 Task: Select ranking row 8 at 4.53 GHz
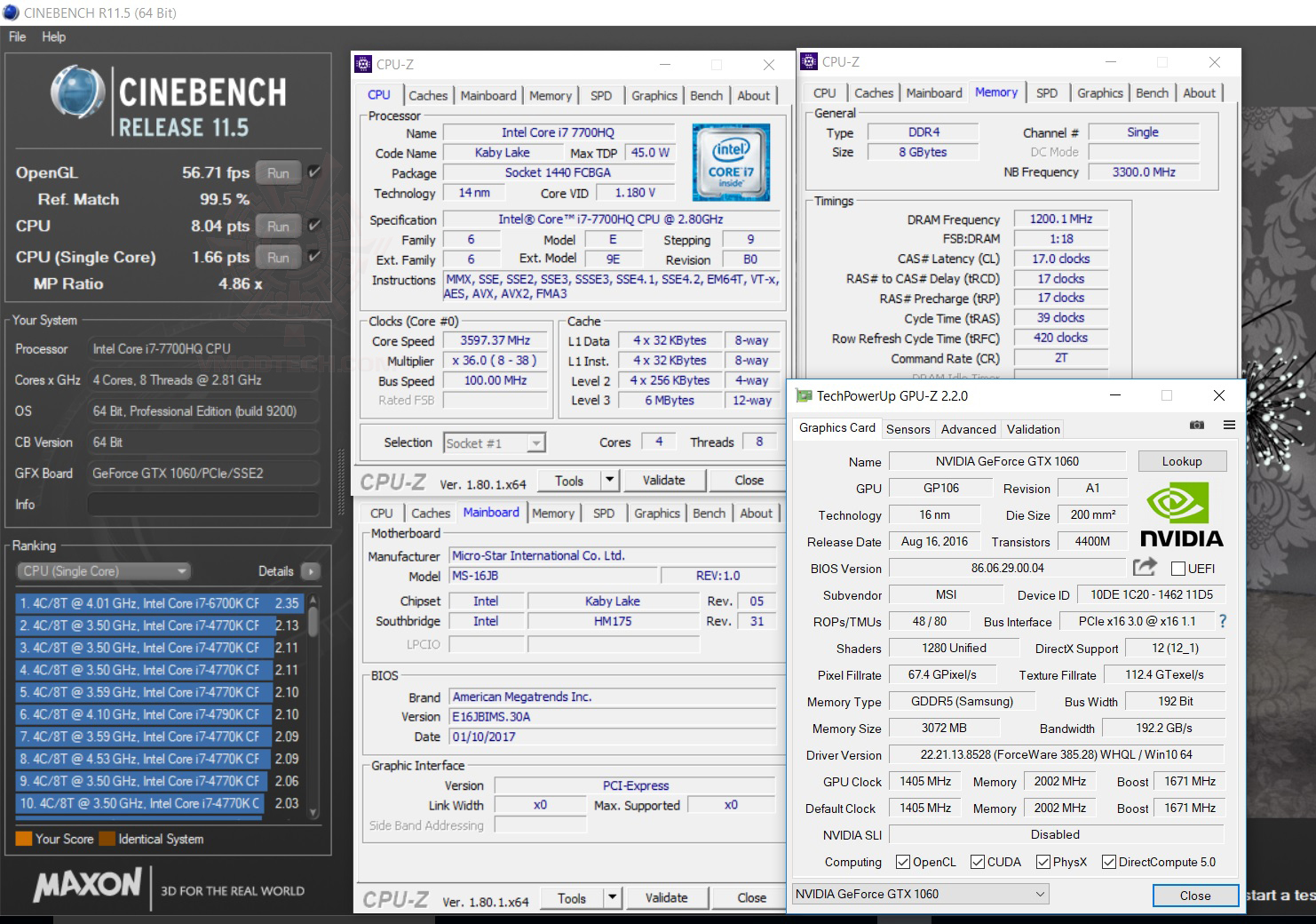coord(160,759)
